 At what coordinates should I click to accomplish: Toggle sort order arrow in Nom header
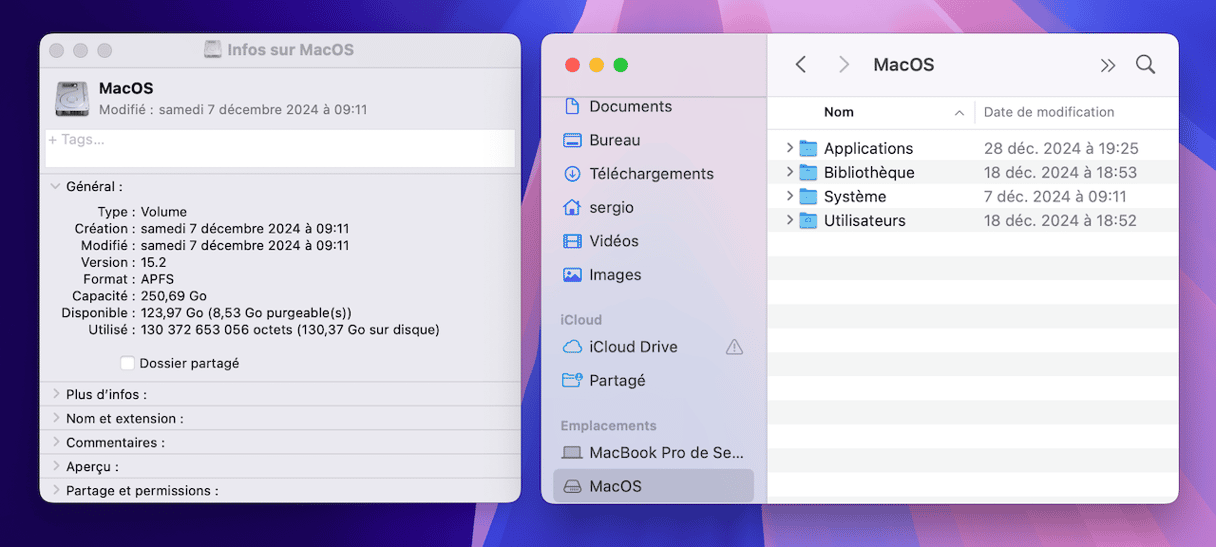pyautogui.click(x=960, y=113)
